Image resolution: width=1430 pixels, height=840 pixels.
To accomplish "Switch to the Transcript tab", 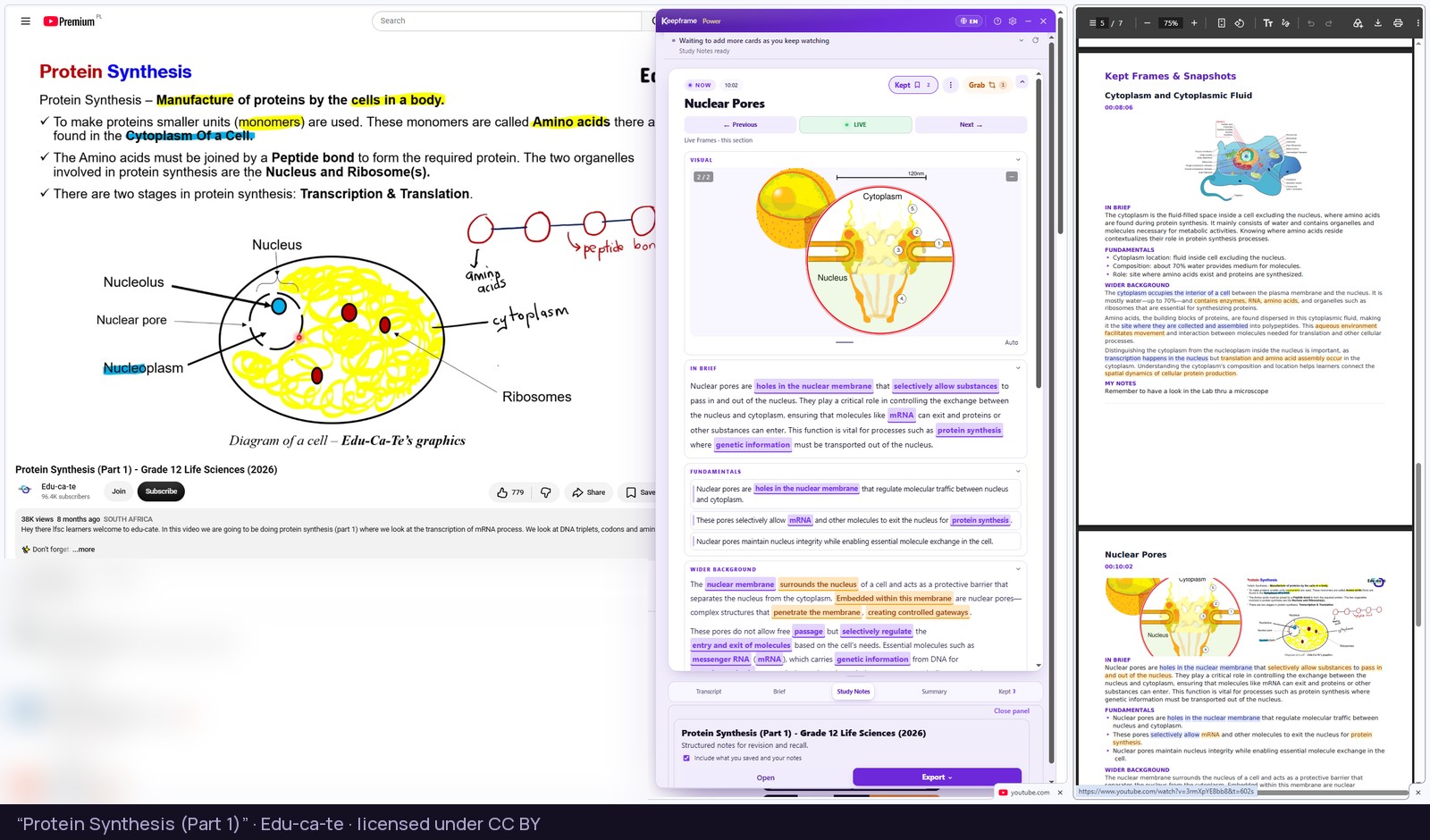I will coord(709,692).
